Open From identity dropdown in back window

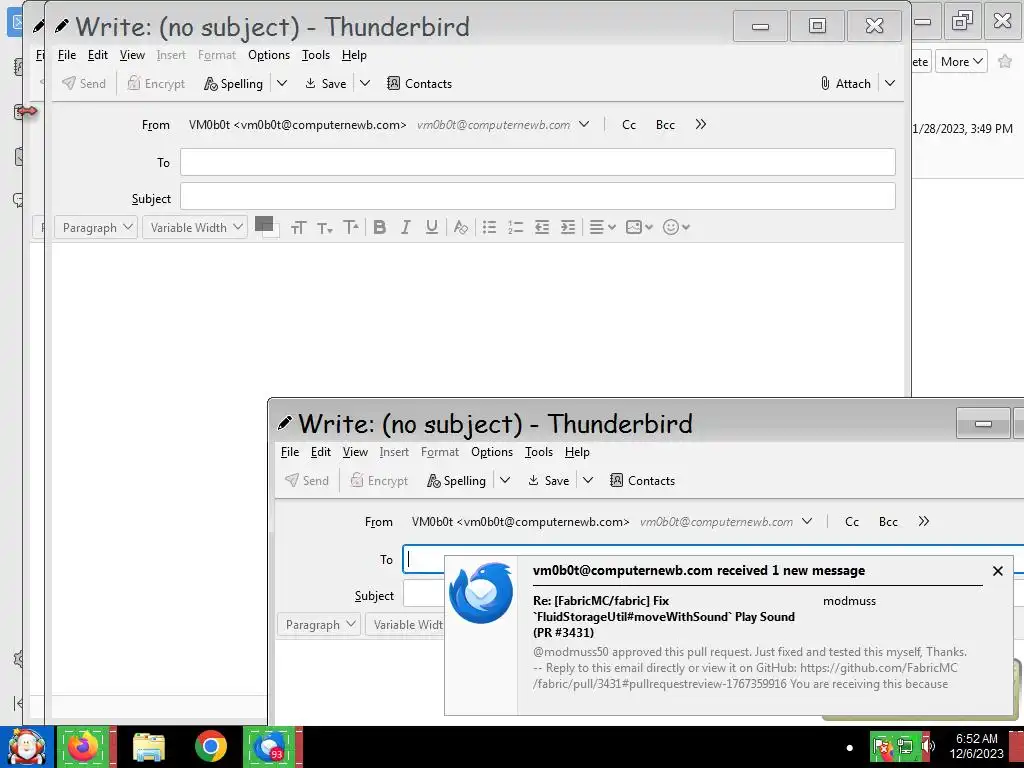(x=584, y=124)
